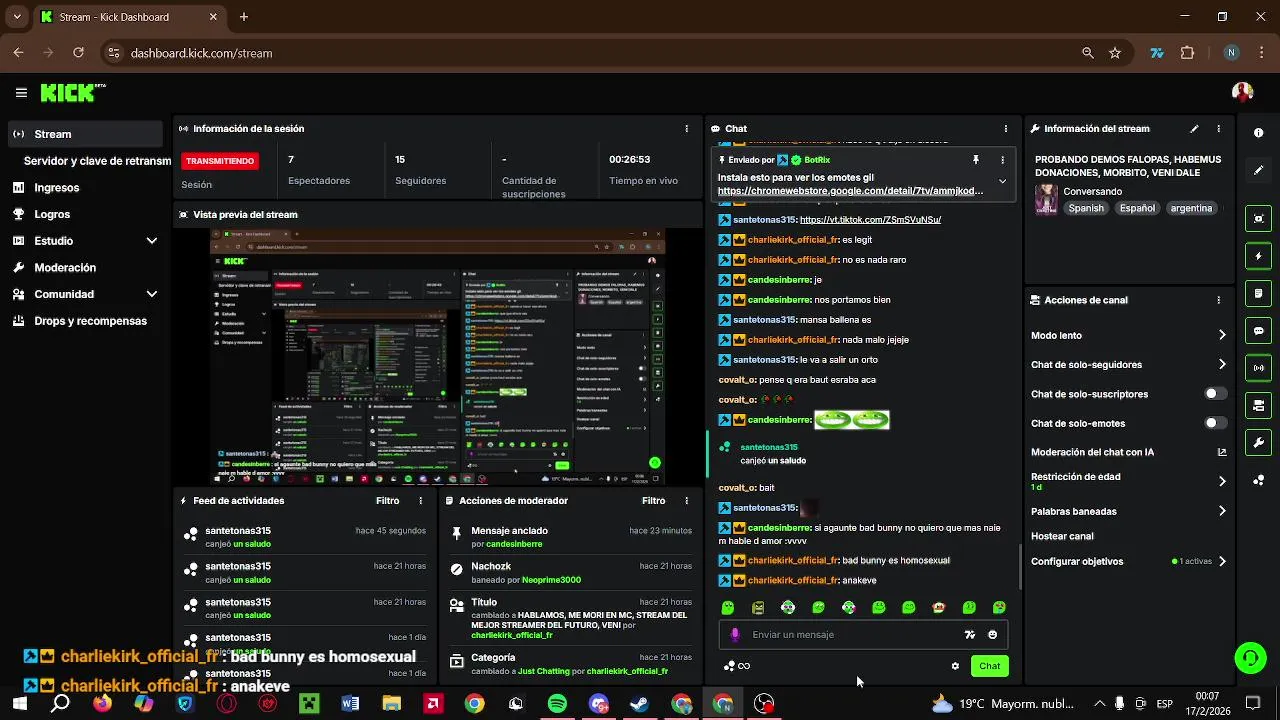
Task: Click the channel points icon in right toolbar
Action: tap(1258, 480)
